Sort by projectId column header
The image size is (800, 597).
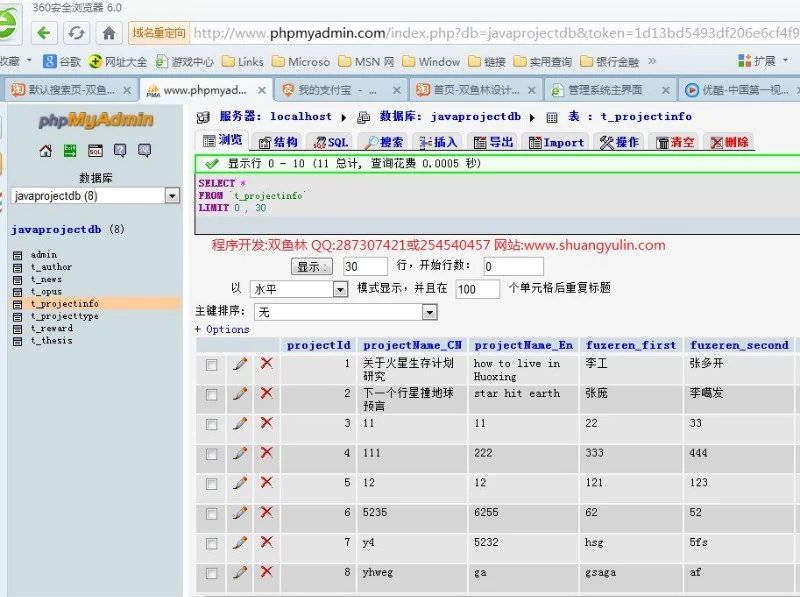click(x=318, y=345)
